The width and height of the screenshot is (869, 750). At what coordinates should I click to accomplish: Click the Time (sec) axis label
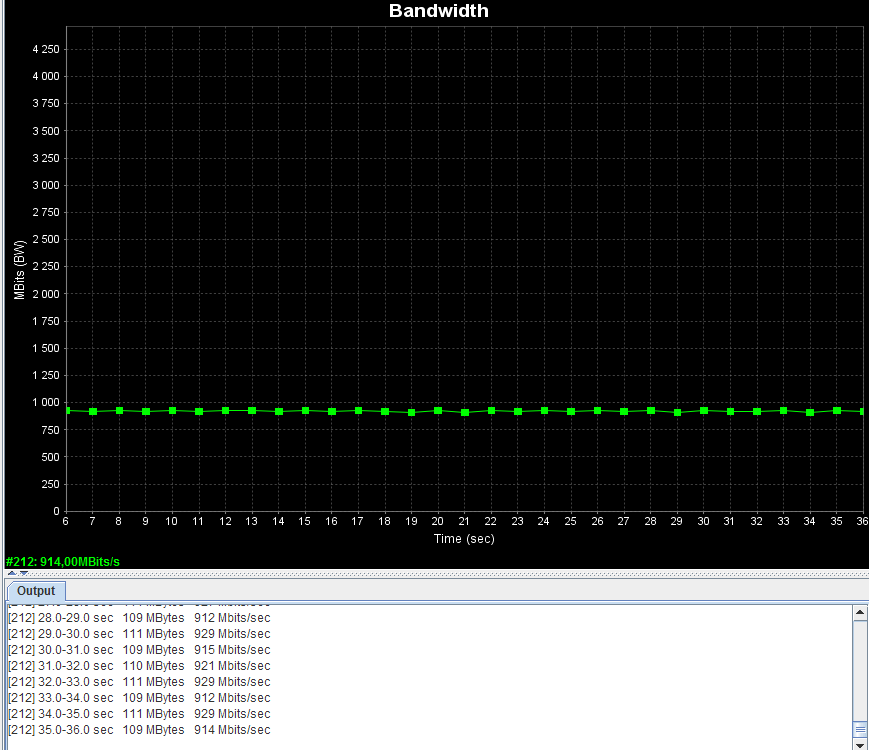click(x=464, y=539)
